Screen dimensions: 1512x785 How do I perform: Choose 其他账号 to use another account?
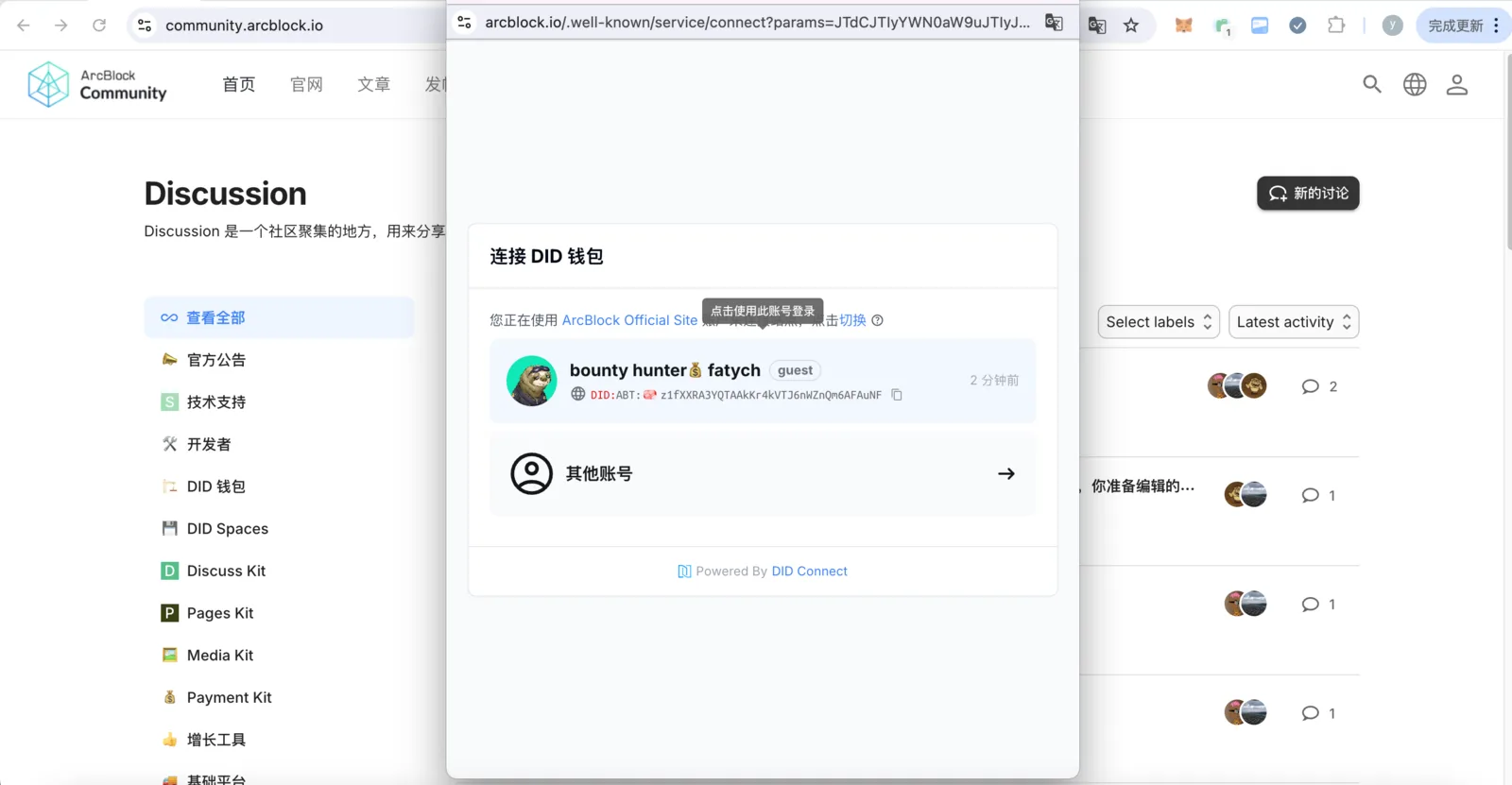click(x=763, y=474)
